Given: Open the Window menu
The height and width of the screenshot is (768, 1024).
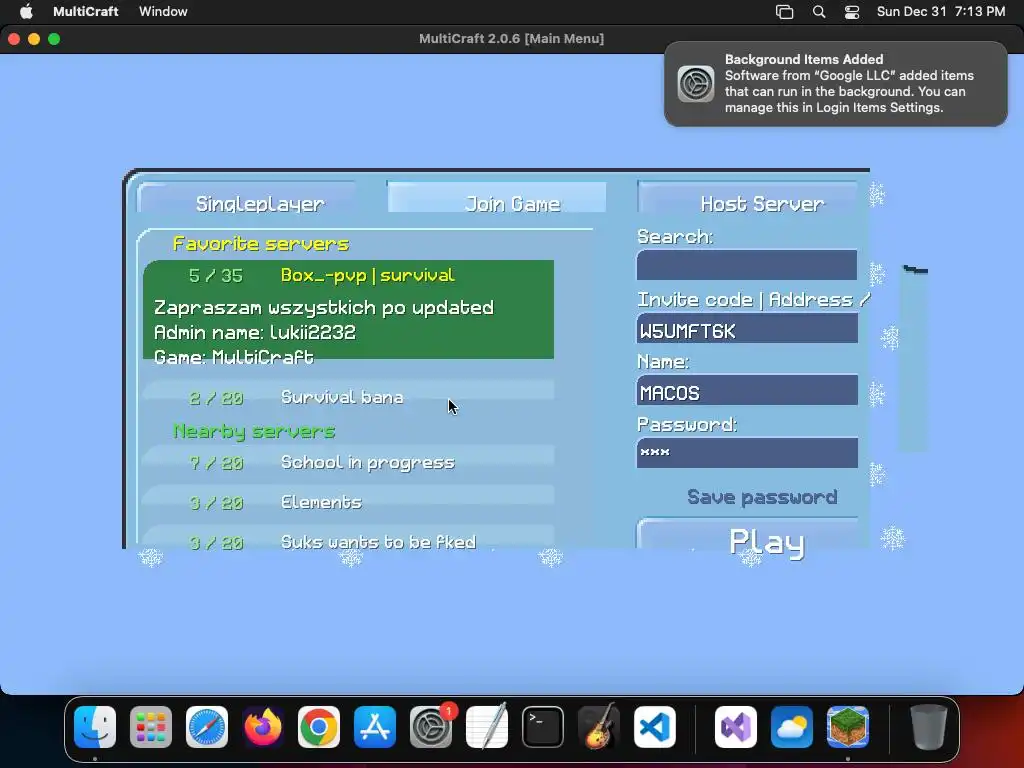Looking at the screenshot, I should pyautogui.click(x=163, y=11).
